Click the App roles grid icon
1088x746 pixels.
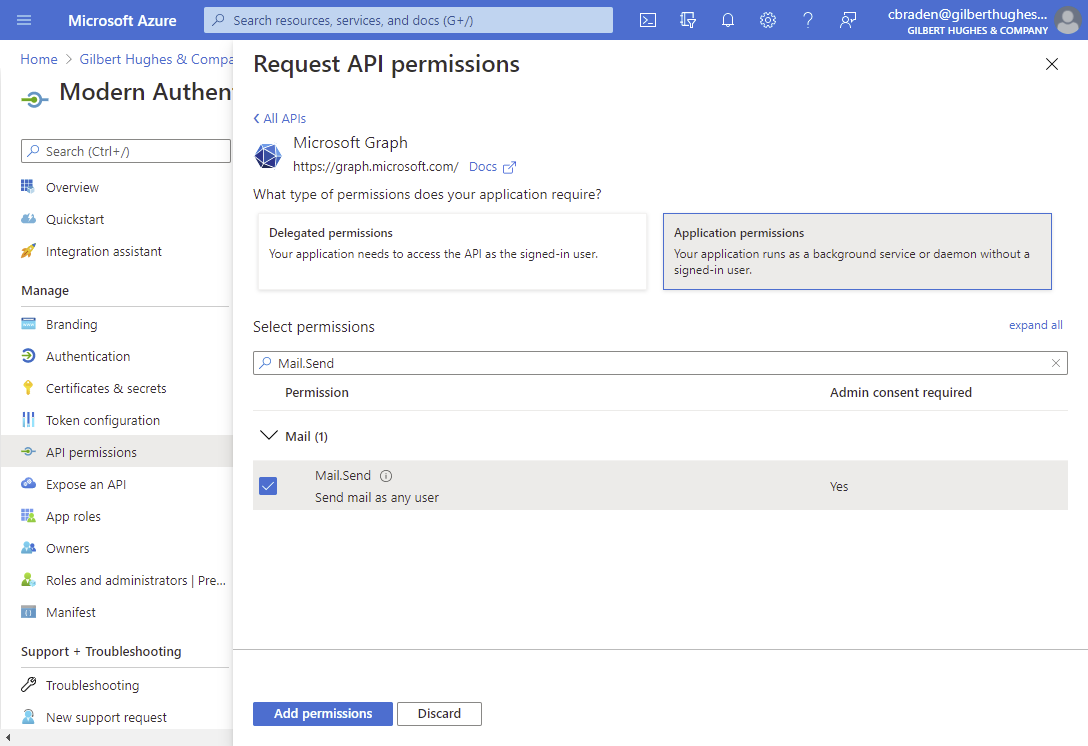click(x=28, y=516)
